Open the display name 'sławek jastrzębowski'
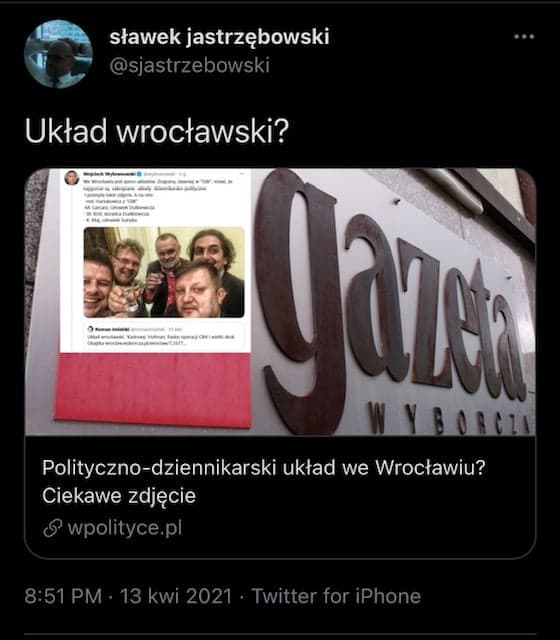 click(x=219, y=37)
